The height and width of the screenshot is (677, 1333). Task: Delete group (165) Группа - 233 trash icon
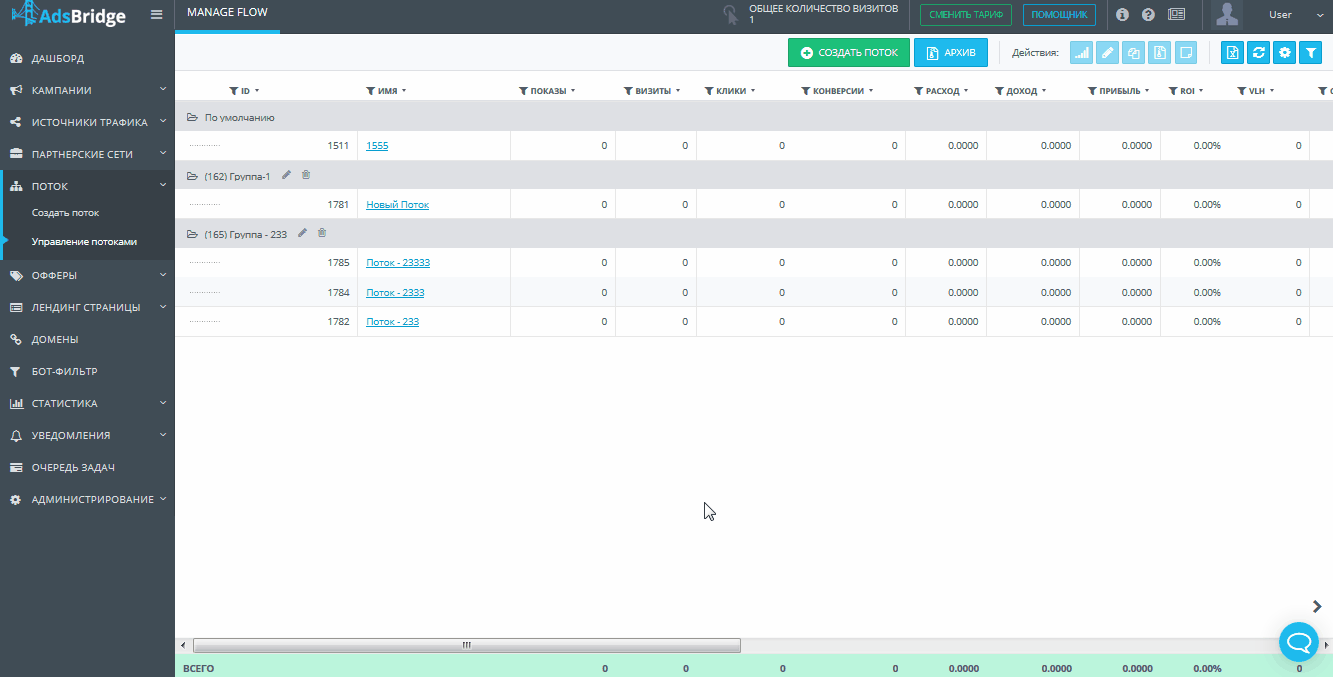click(x=322, y=233)
